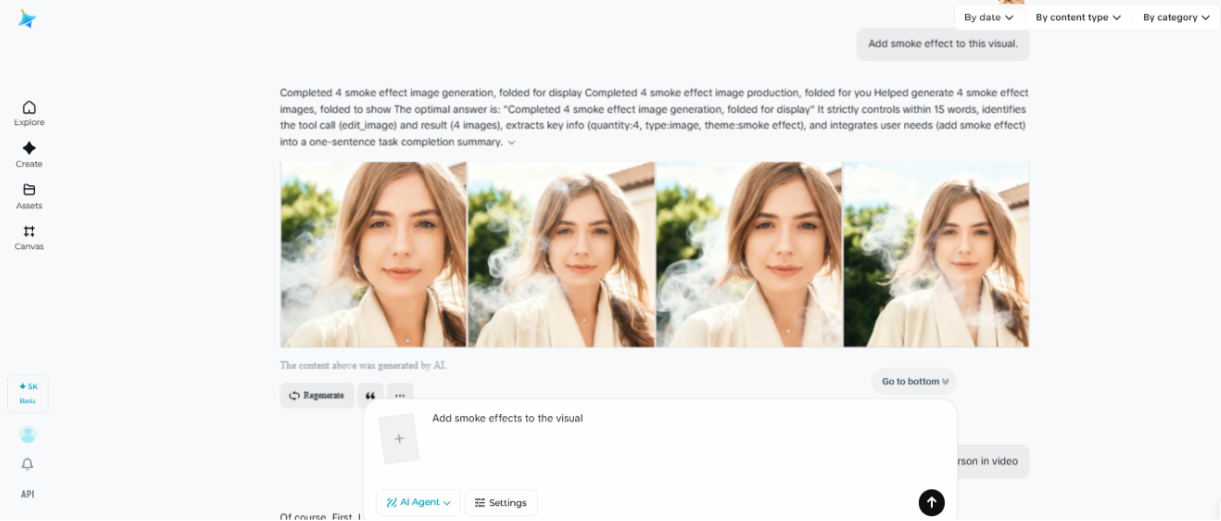Click the 'Add smoke effect to this visual.' message
The height and width of the screenshot is (521, 1221).
(x=943, y=44)
